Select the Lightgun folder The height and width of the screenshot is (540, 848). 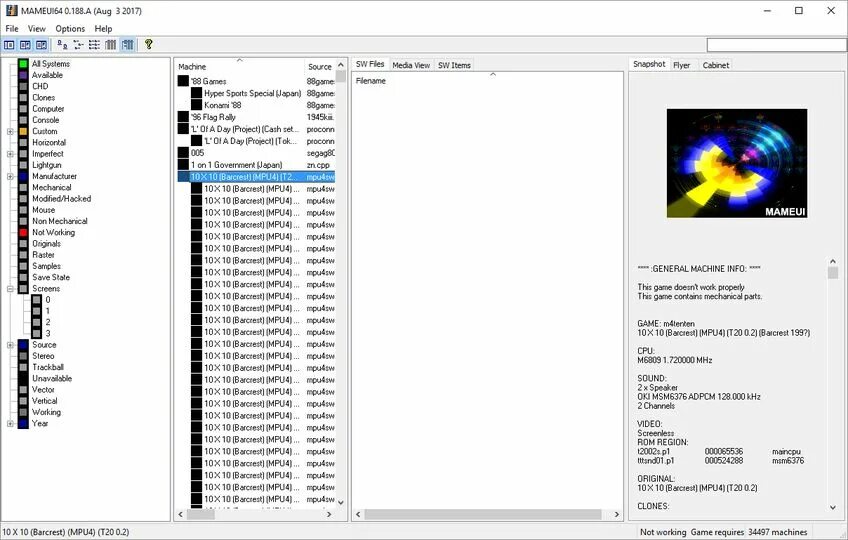click(47, 165)
